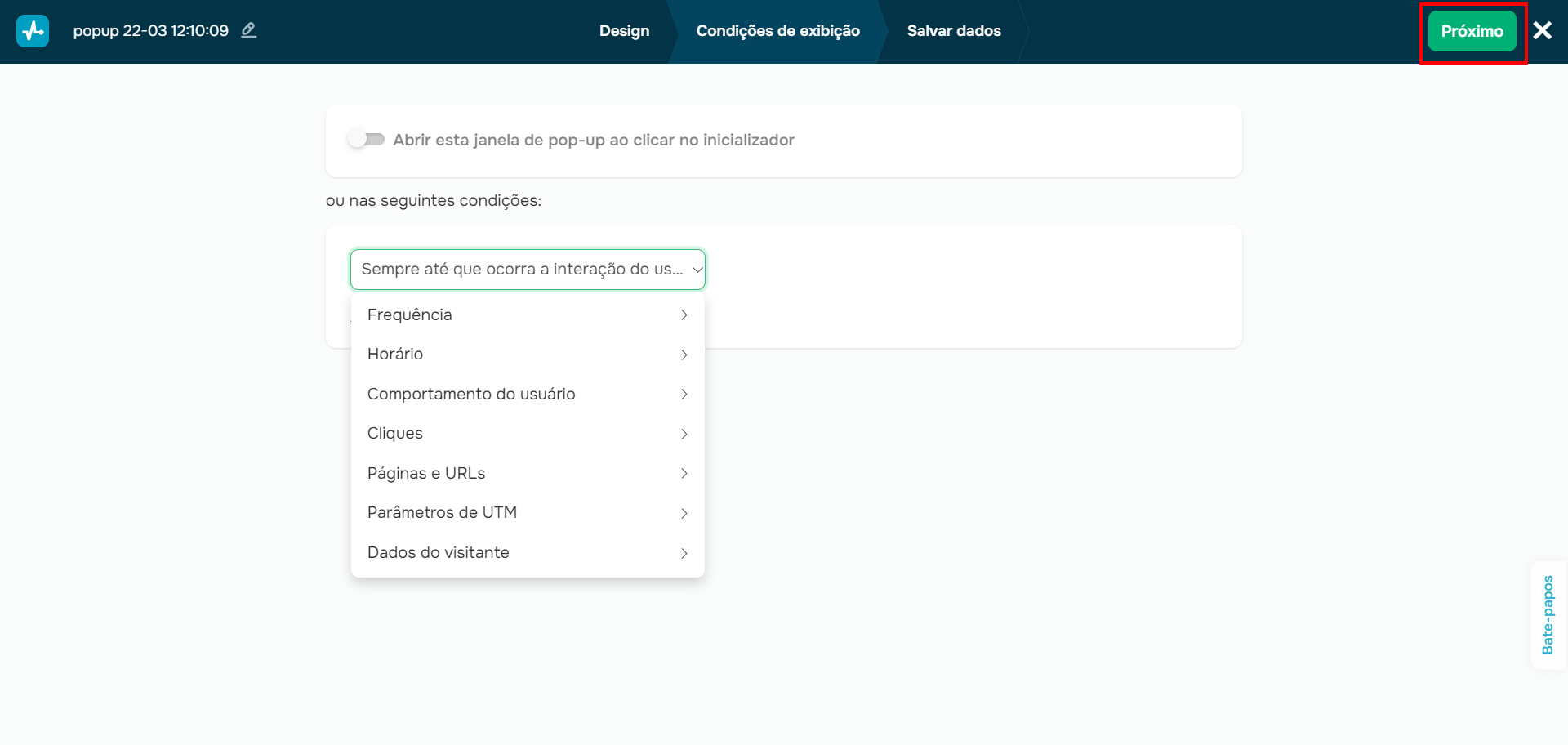Switch to the Design step
The width and height of the screenshot is (1568, 745).
pos(624,31)
